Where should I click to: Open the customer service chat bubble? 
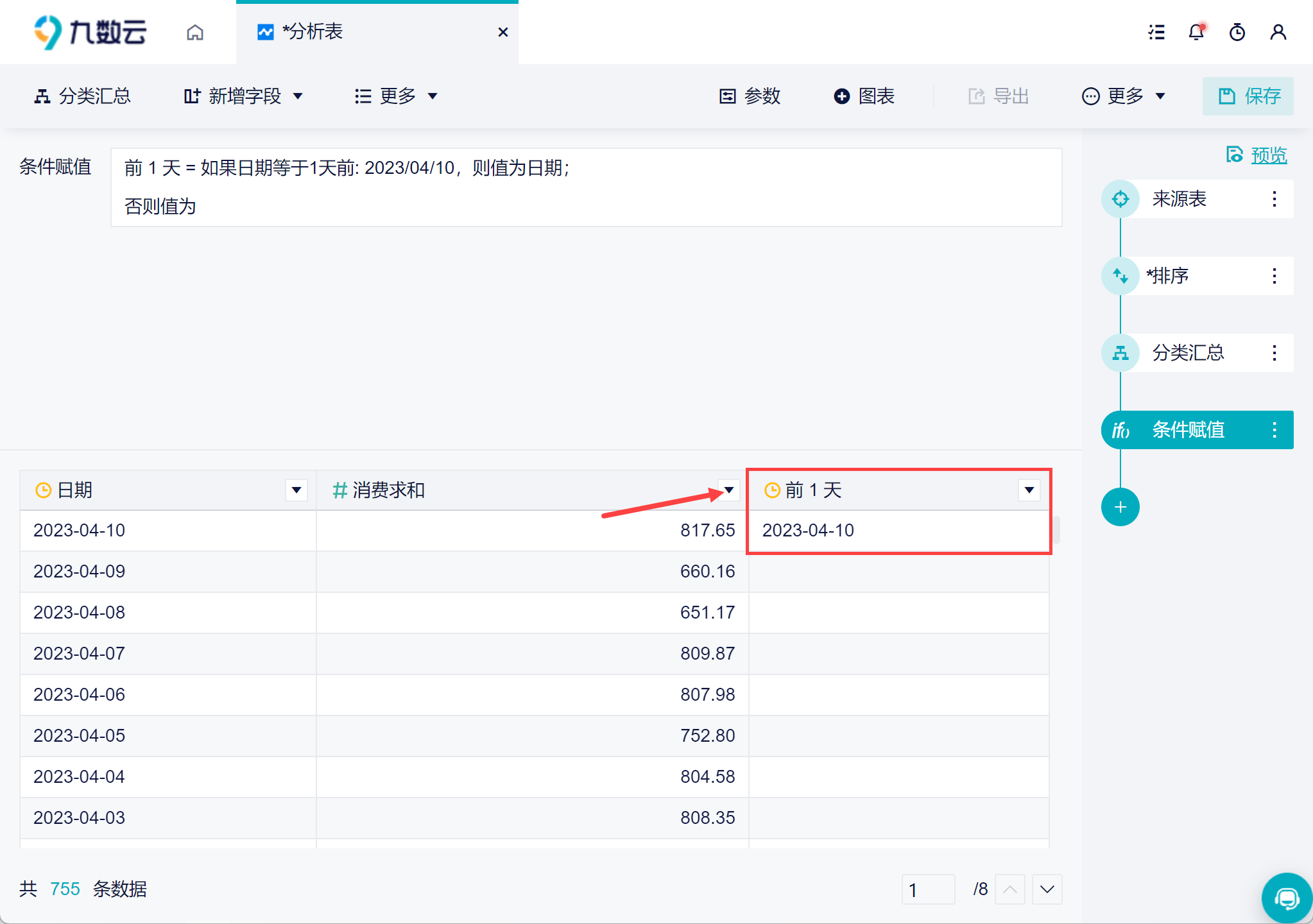coord(1286,897)
